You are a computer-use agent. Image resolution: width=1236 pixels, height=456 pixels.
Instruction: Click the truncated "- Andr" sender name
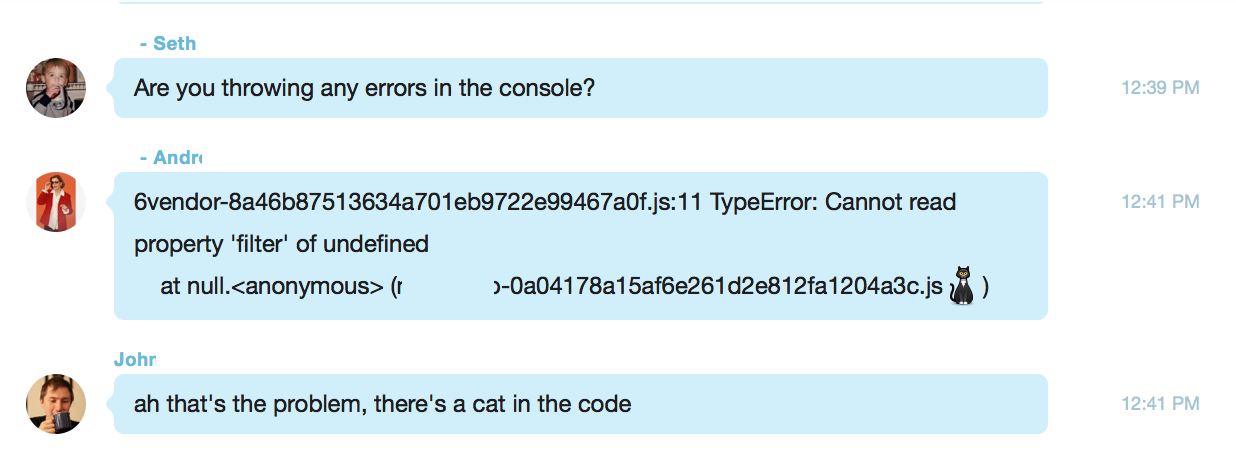point(171,158)
